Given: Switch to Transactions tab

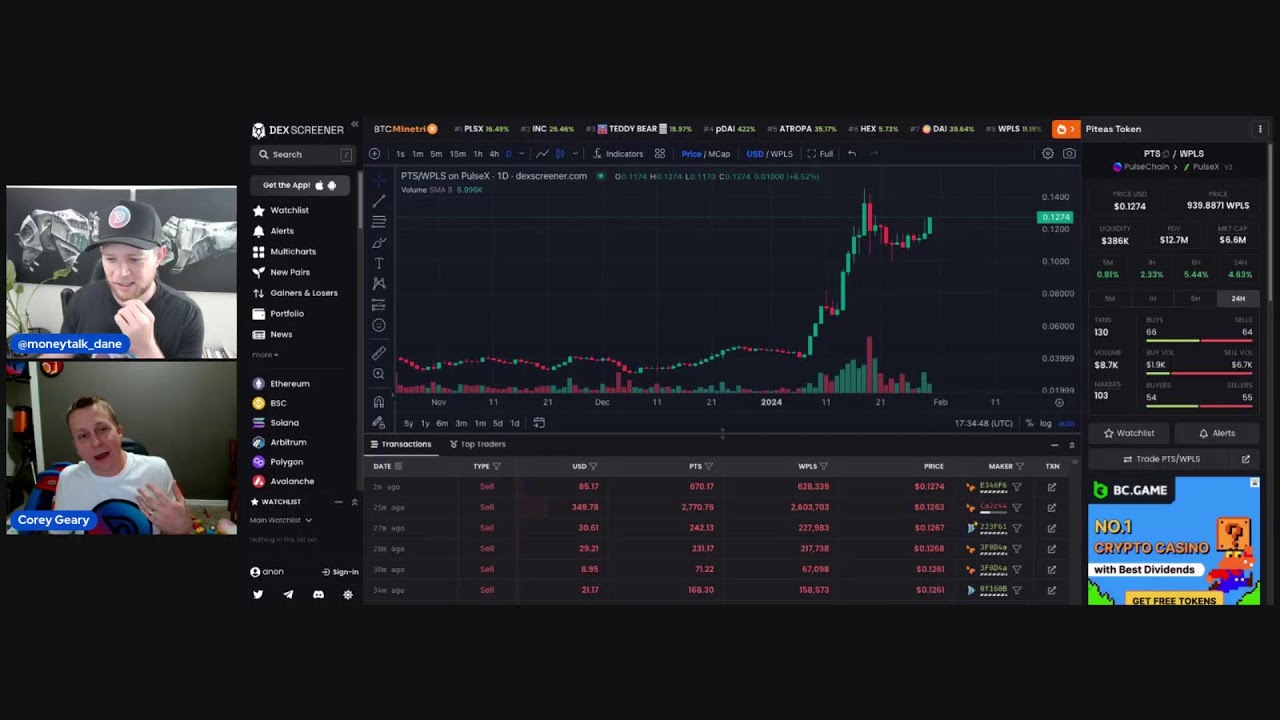Looking at the screenshot, I should pyautogui.click(x=401, y=444).
